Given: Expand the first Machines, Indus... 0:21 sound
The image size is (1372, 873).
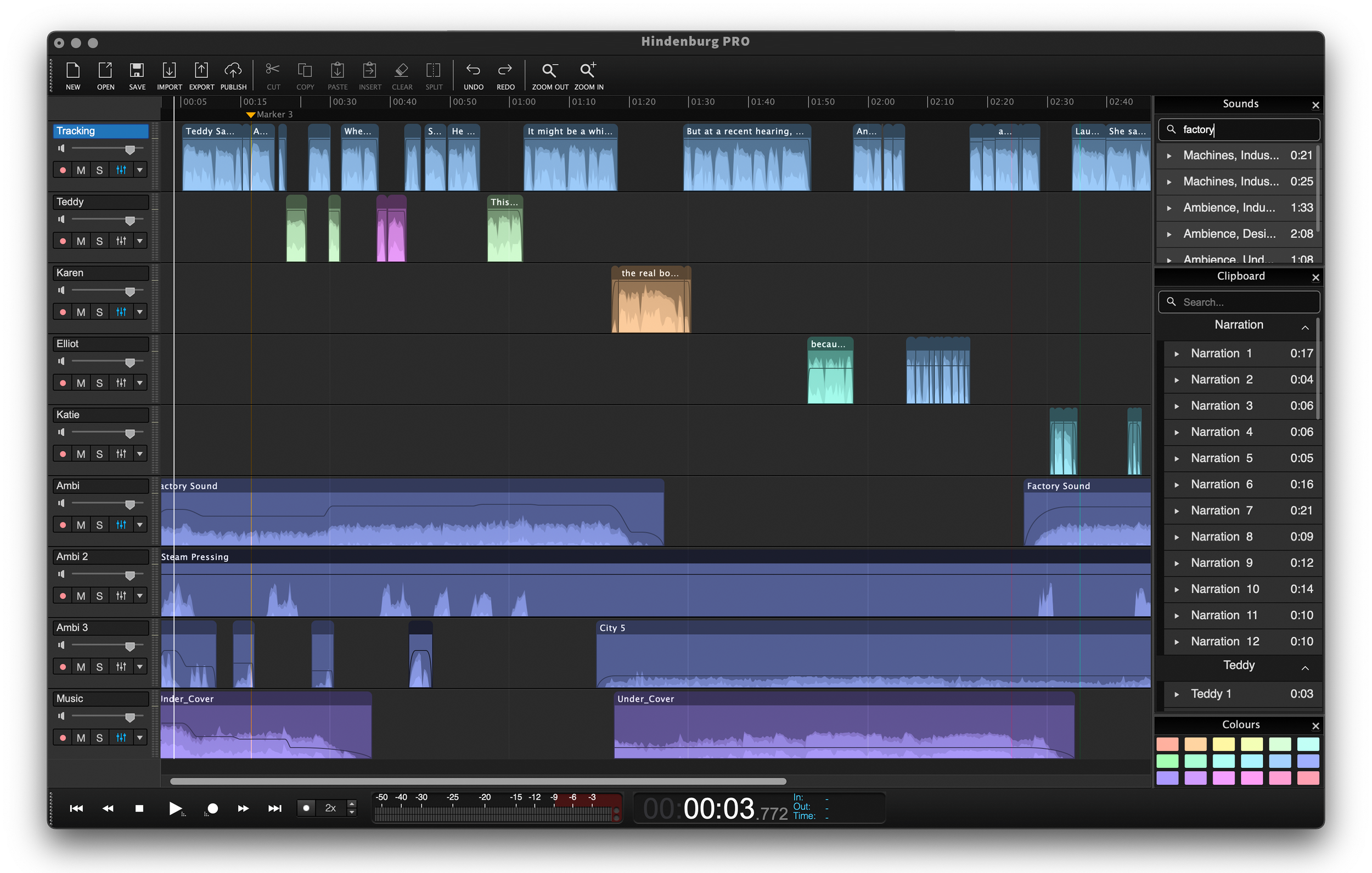Looking at the screenshot, I should [1169, 156].
